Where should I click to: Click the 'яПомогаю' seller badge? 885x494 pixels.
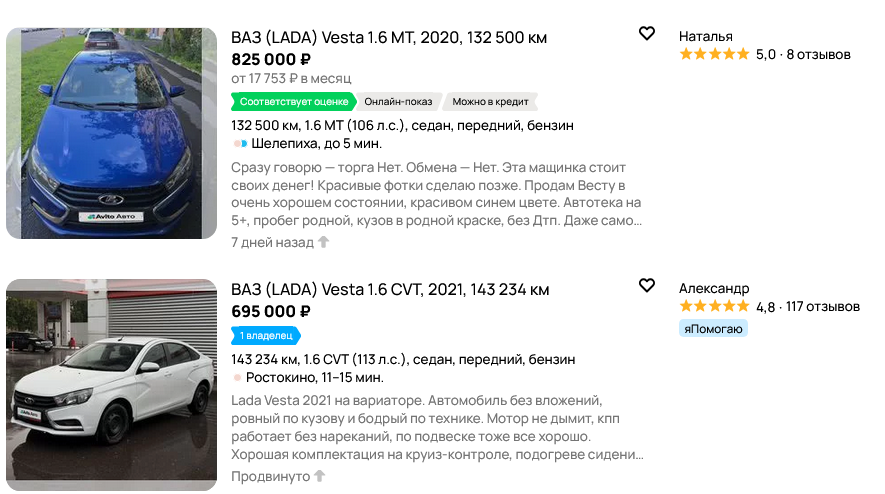point(713,328)
